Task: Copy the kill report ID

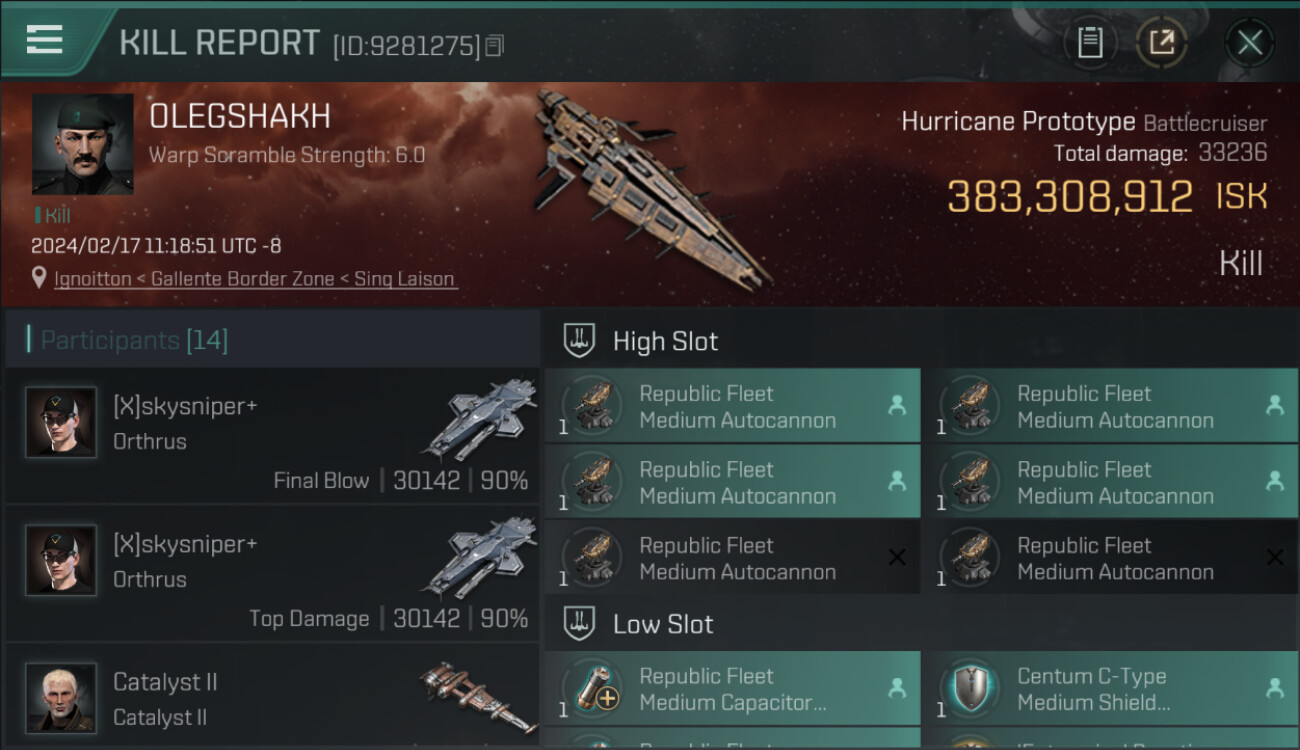Action: [495, 45]
